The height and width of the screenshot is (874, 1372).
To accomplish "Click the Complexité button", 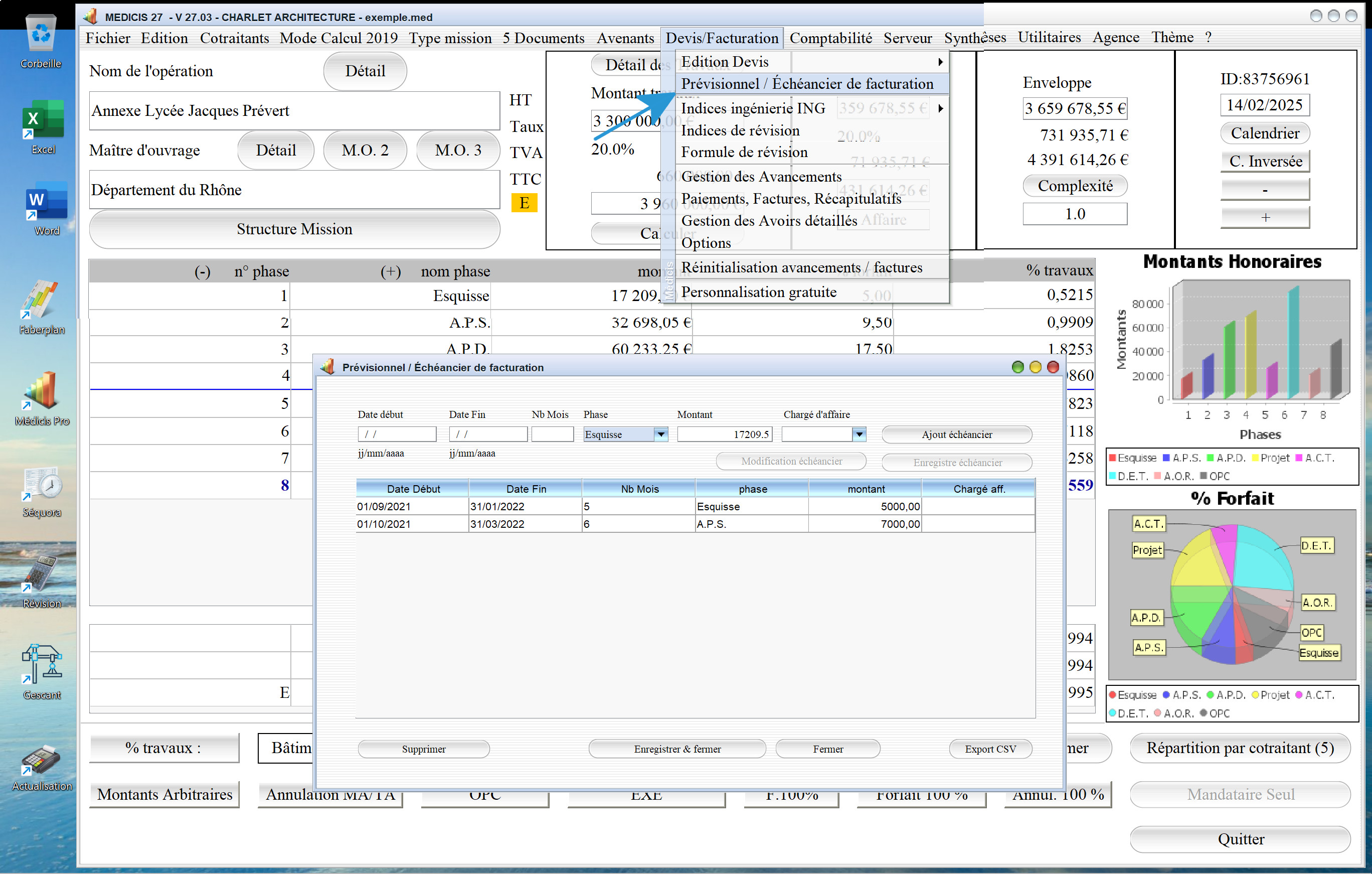I will [1075, 186].
